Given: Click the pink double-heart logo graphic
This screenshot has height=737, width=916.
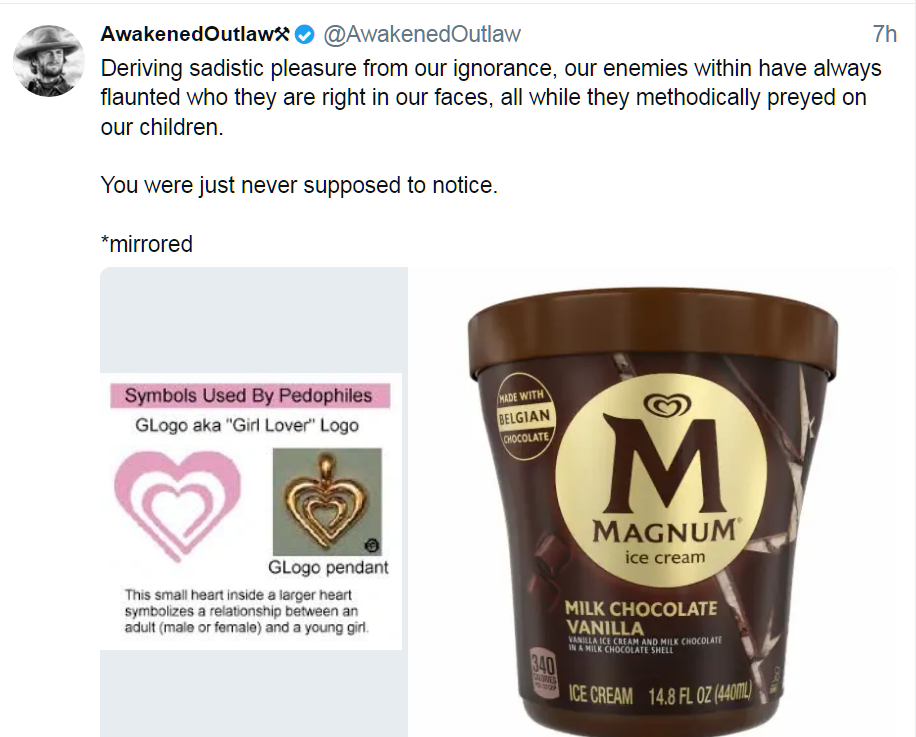Looking at the screenshot, I should [177, 505].
